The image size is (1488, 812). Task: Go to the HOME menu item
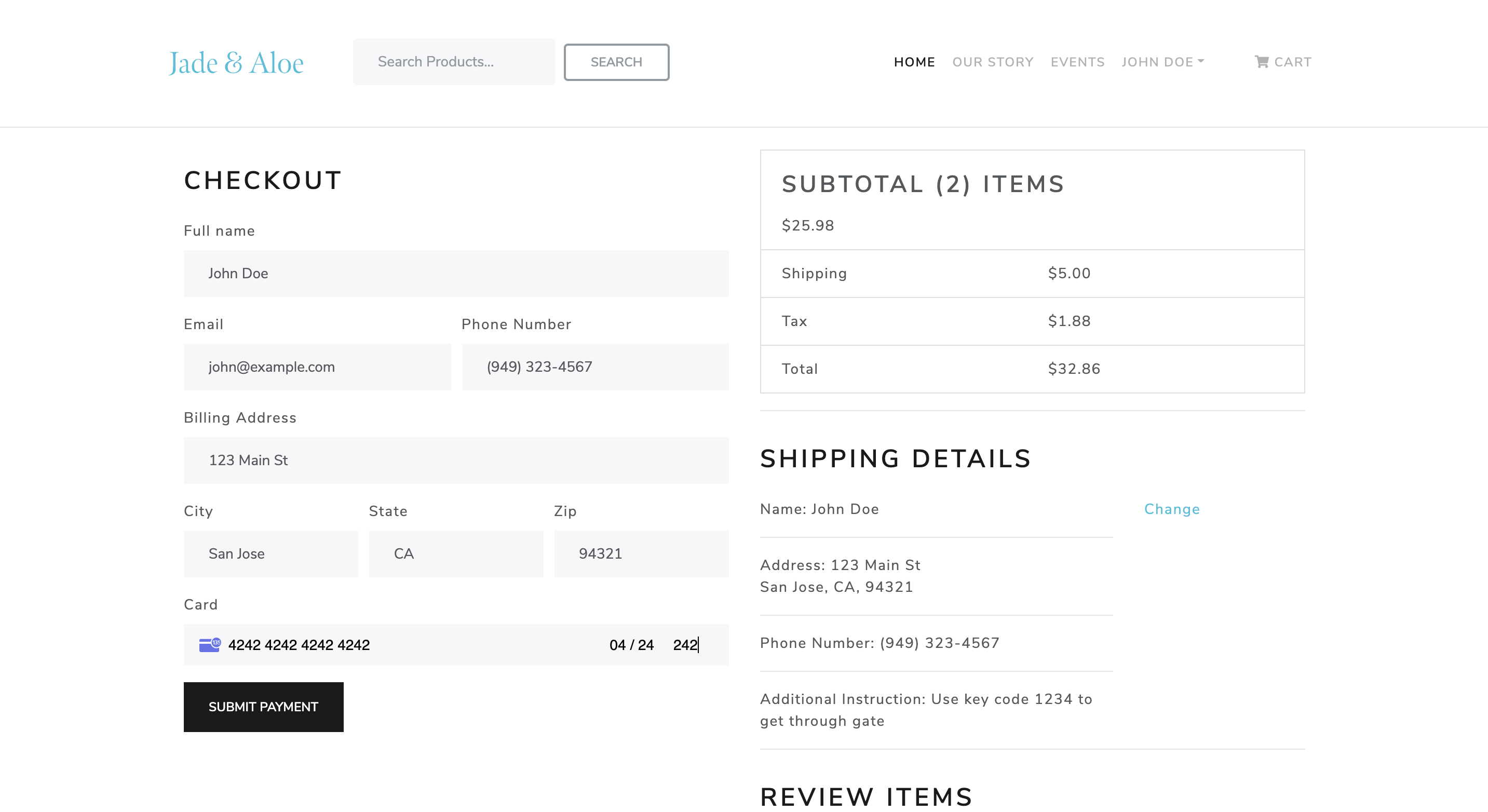point(914,62)
